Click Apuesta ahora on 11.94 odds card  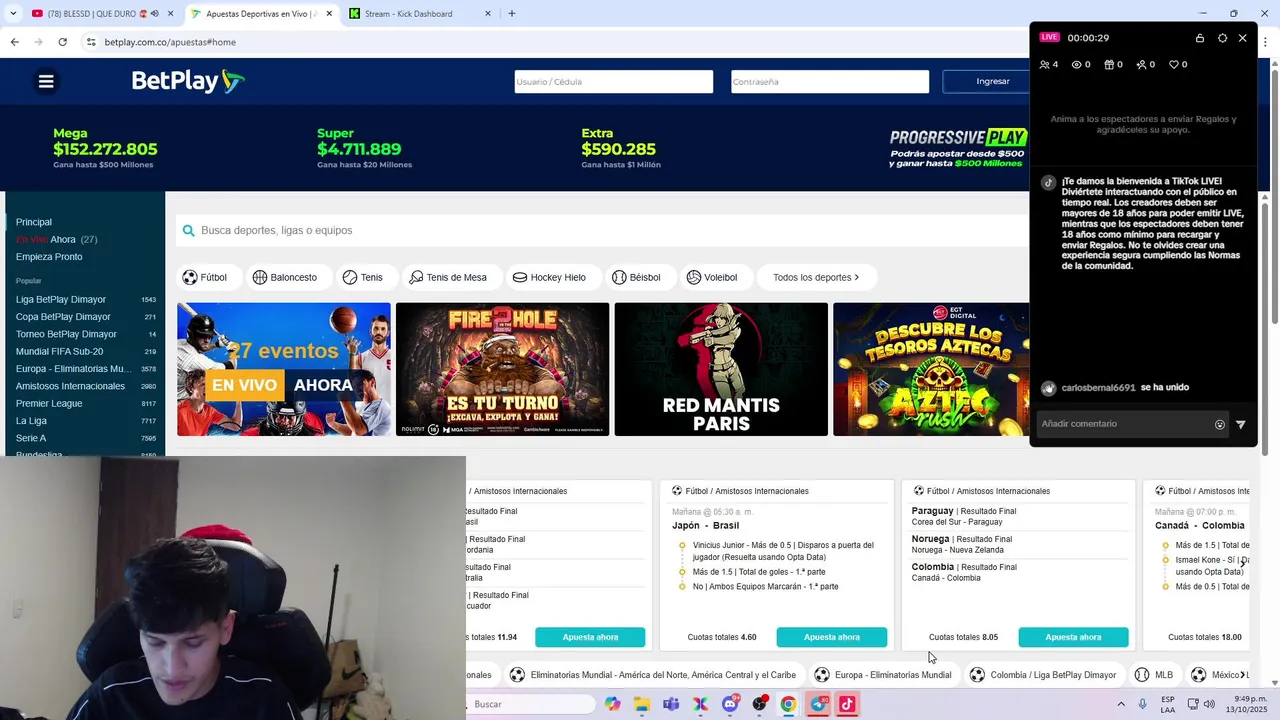[x=590, y=637]
